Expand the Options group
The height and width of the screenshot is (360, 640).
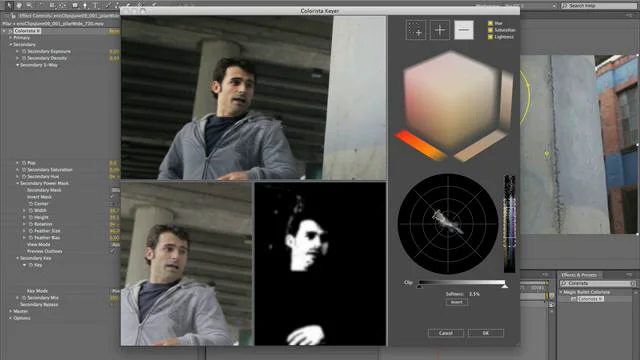coord(11,318)
